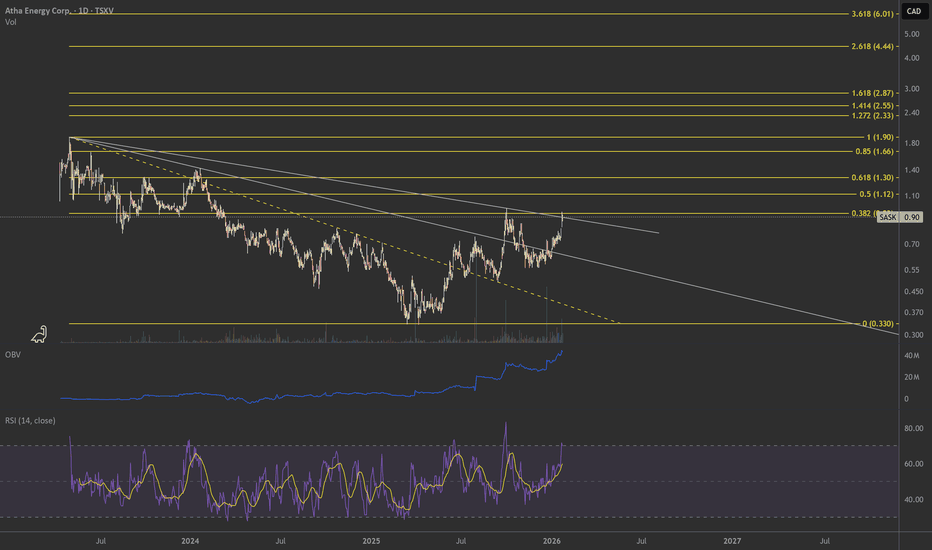Click the 0.70 price axis value
This screenshot has height=550, width=932.
pos(912,244)
